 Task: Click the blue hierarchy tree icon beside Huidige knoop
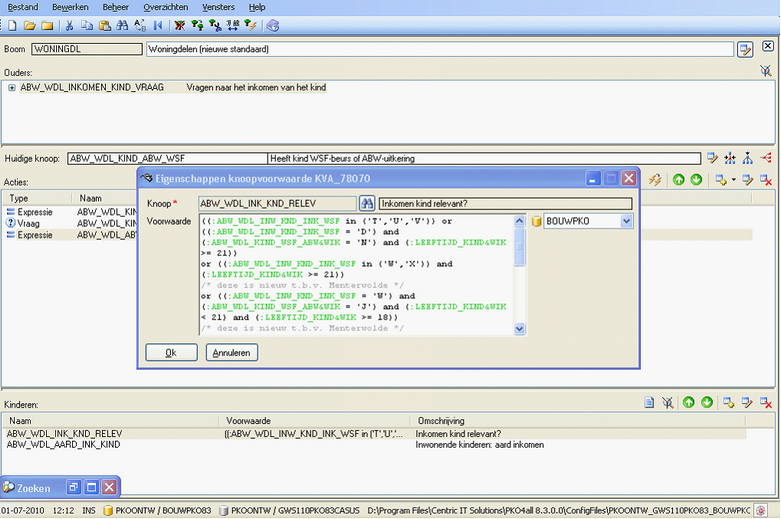coord(748,158)
